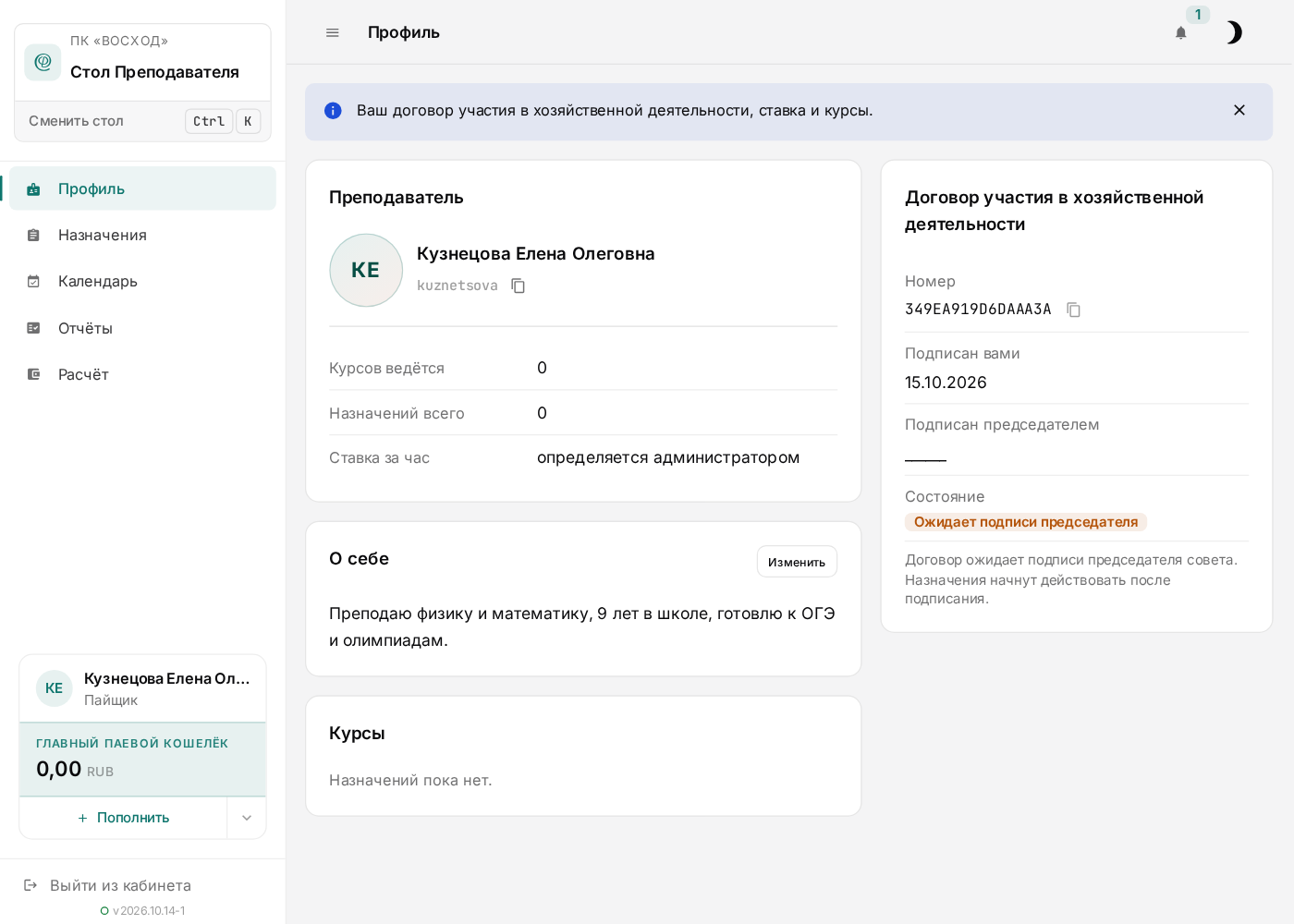1294x924 pixels.
Task: Click the name Кузнецова Елена Олеговна
Action: click(x=536, y=254)
